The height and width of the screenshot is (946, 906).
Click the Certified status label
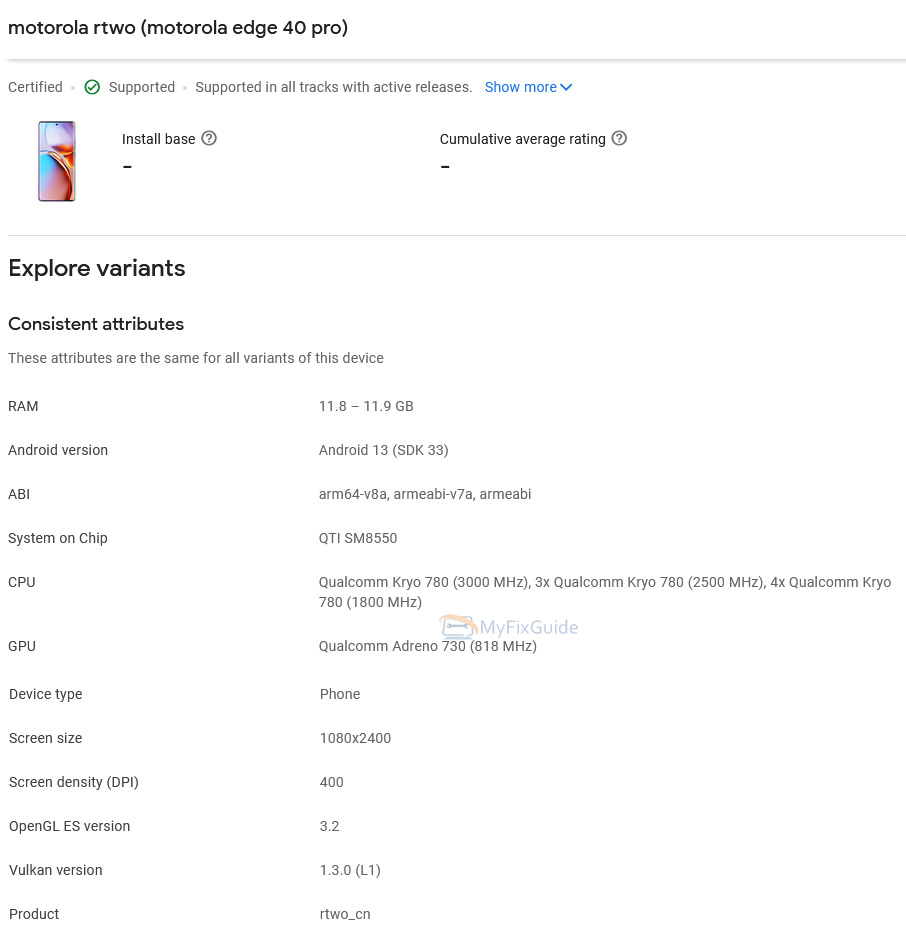pyautogui.click(x=35, y=87)
